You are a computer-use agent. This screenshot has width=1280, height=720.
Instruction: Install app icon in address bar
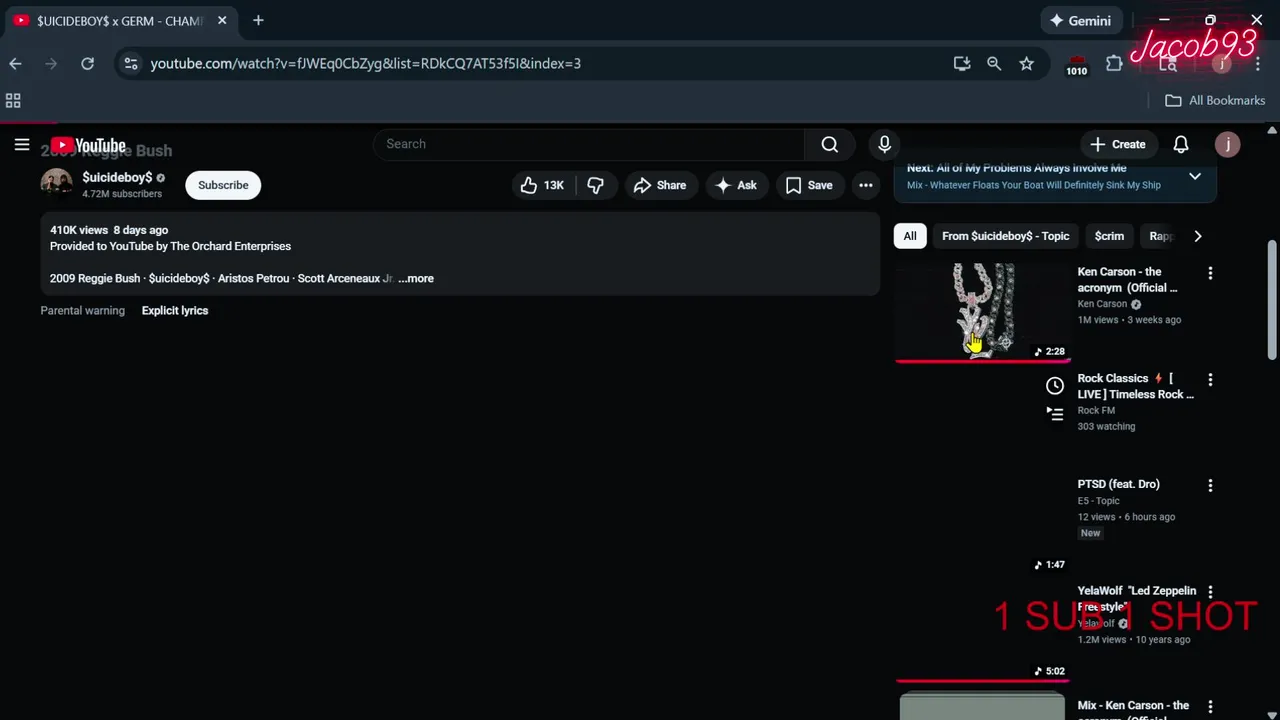[962, 63]
